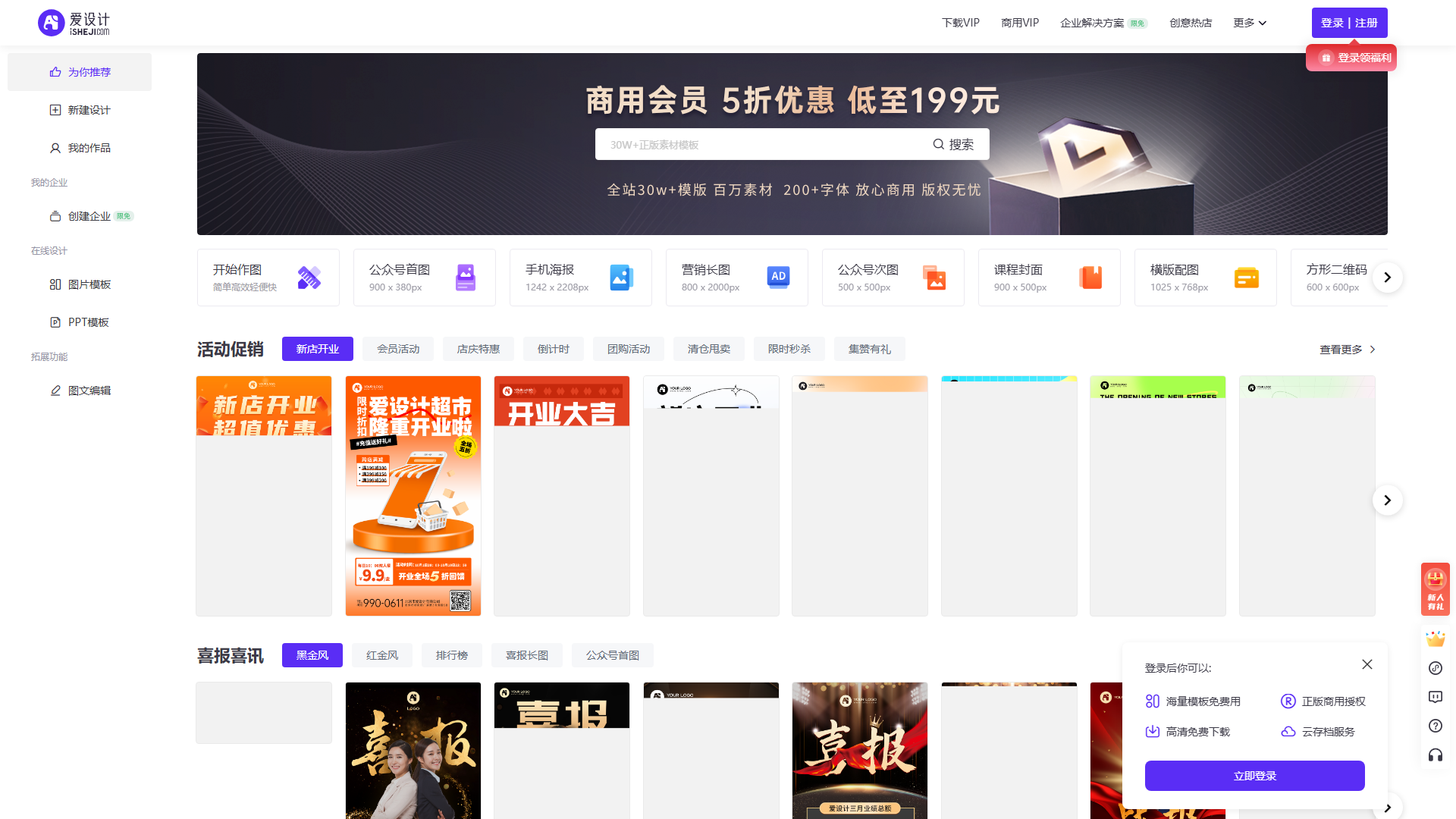Viewport: 1456px width, 819px height.
Task: Click the 云存档服务 cloud icon
Action: [x=1288, y=732]
